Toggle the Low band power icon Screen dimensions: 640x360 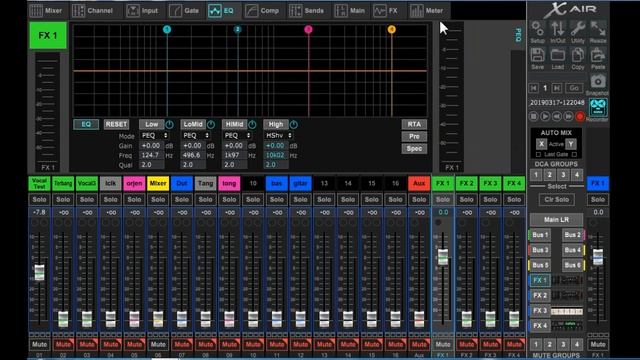pos(169,124)
